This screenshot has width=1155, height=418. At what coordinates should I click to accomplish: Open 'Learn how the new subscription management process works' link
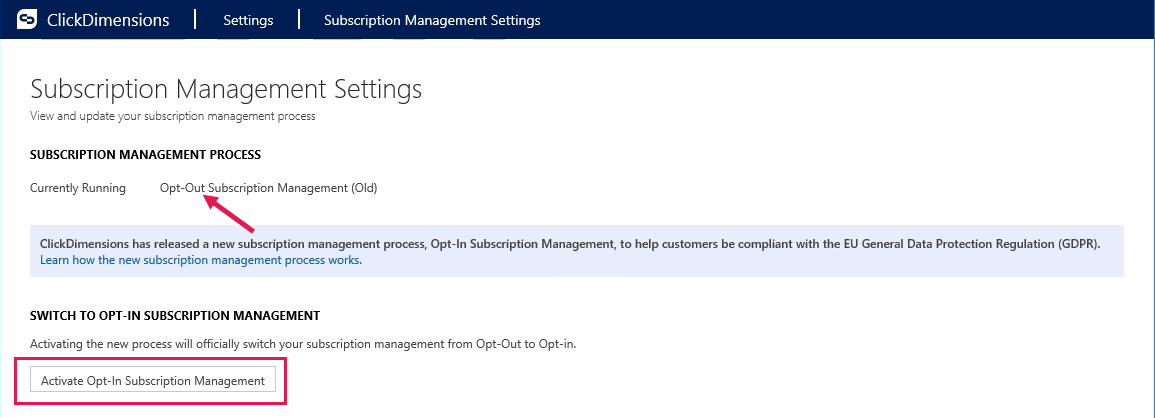click(x=201, y=260)
